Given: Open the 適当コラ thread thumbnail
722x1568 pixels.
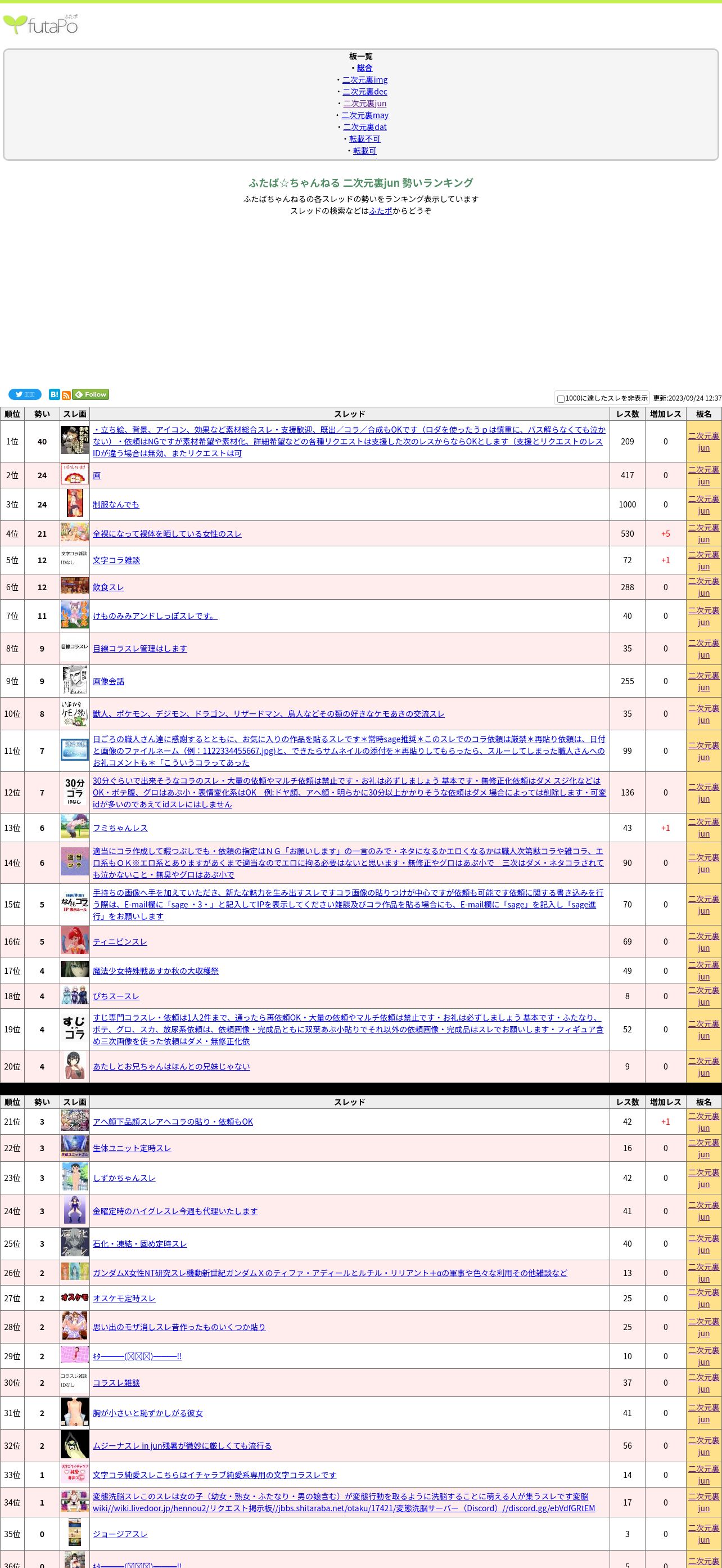Looking at the screenshot, I should coord(75,862).
